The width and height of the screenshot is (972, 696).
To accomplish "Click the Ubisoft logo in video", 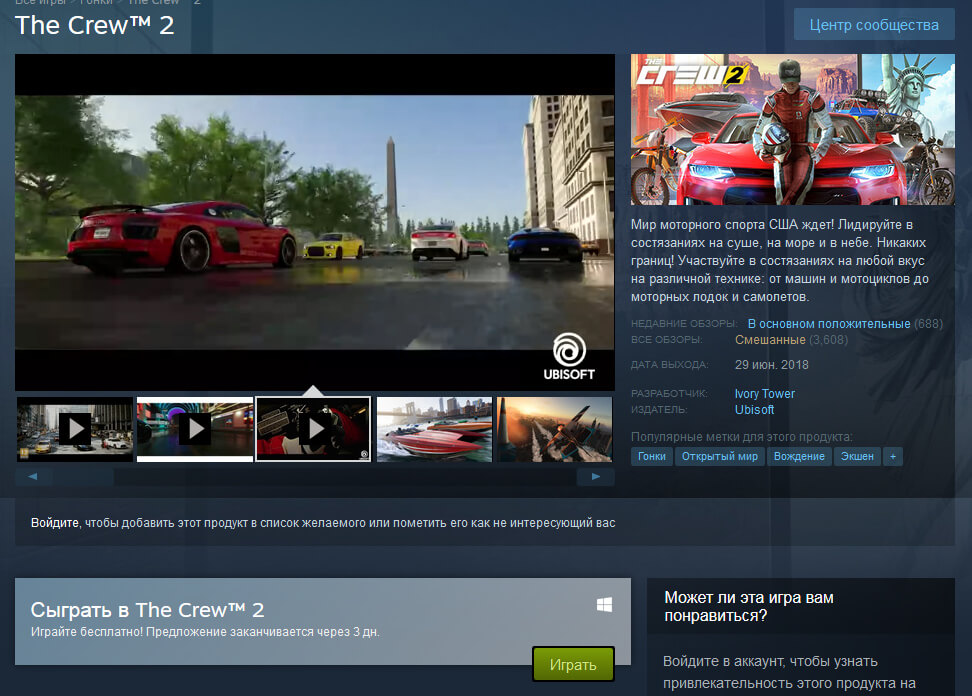I will (x=569, y=356).
